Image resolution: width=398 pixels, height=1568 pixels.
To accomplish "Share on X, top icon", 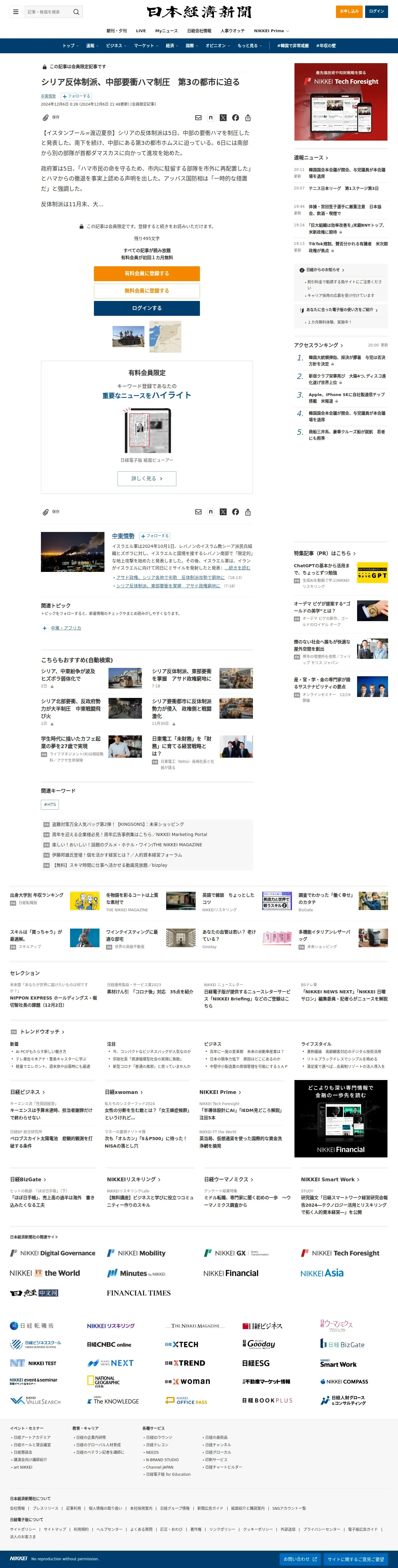I will click(x=223, y=117).
